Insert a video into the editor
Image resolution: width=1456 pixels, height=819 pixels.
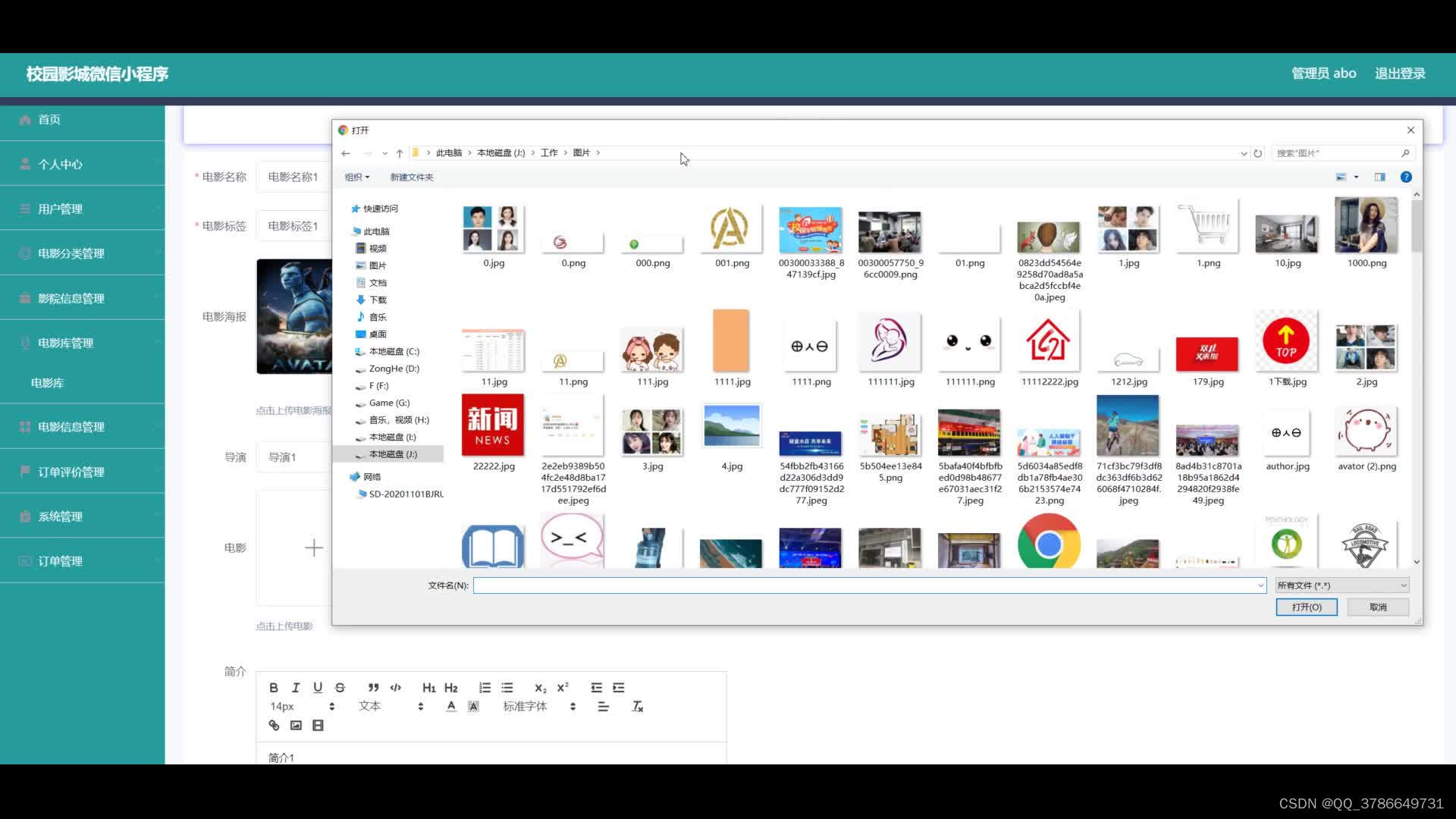point(318,726)
